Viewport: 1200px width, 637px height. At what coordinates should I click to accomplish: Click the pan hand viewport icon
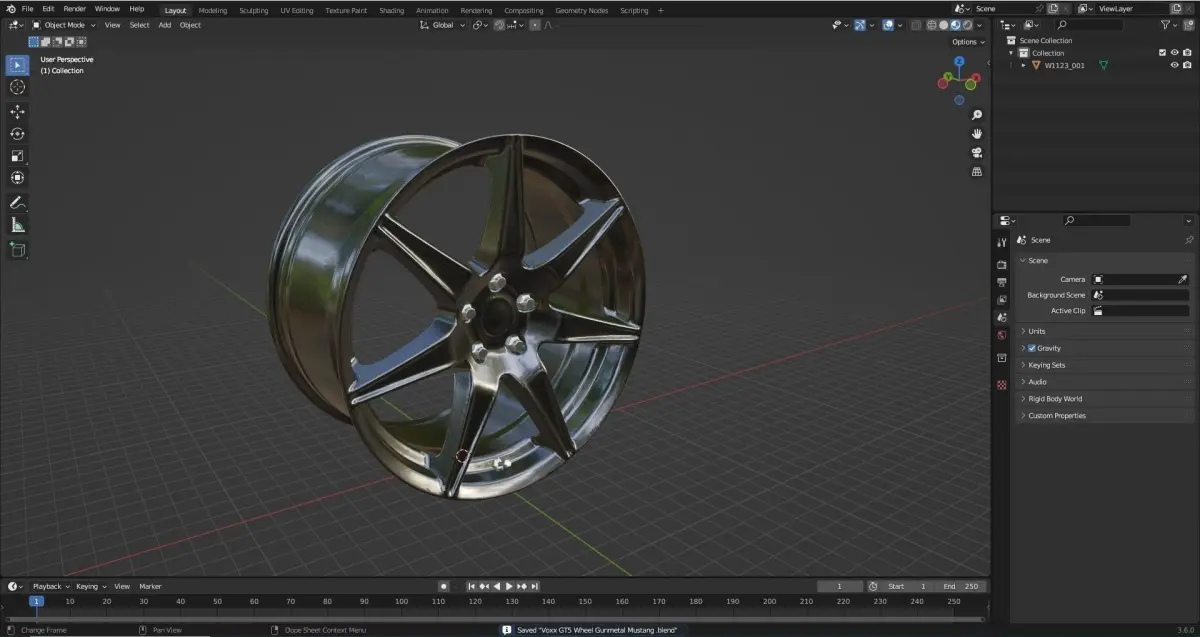pos(977,134)
